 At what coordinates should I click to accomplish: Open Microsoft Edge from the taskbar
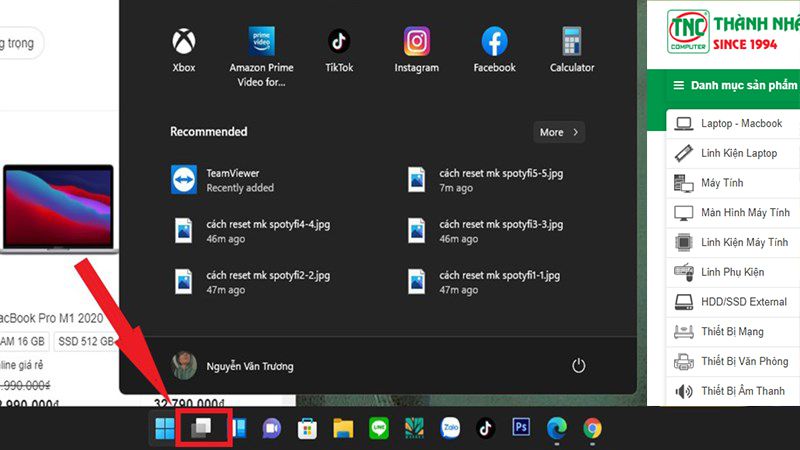pos(557,429)
